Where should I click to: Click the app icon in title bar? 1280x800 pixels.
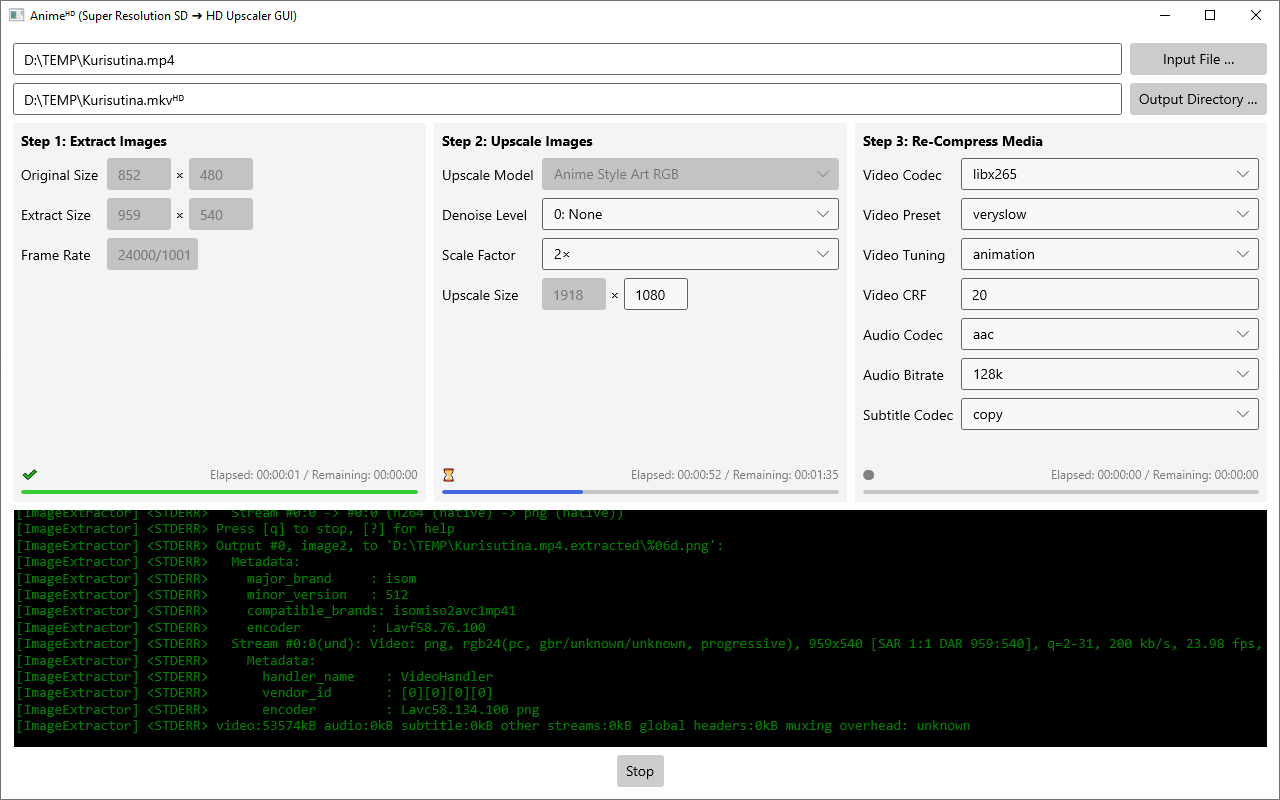pos(16,15)
